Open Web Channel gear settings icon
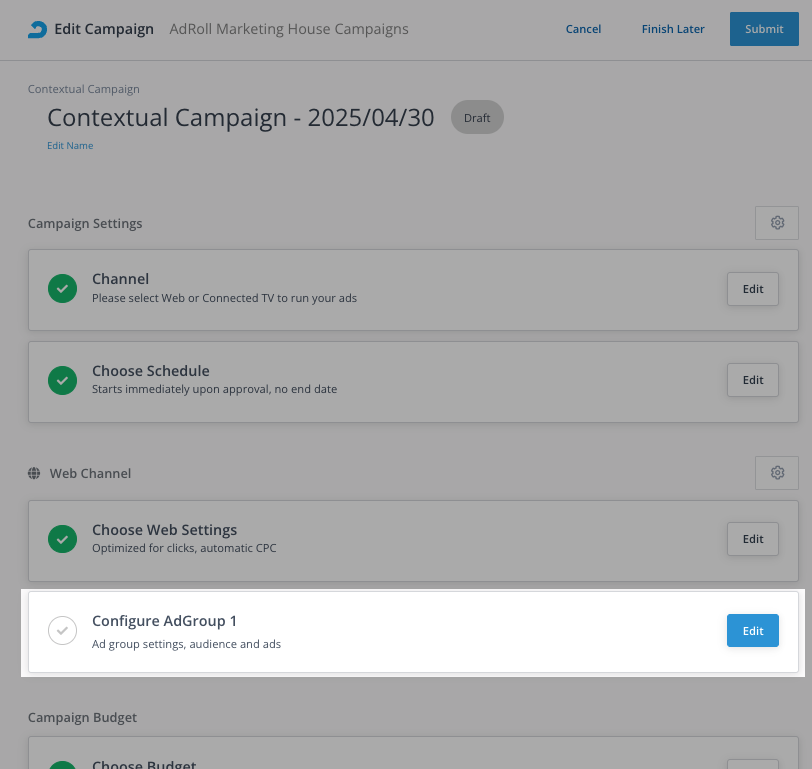The width and height of the screenshot is (812, 769). (777, 473)
